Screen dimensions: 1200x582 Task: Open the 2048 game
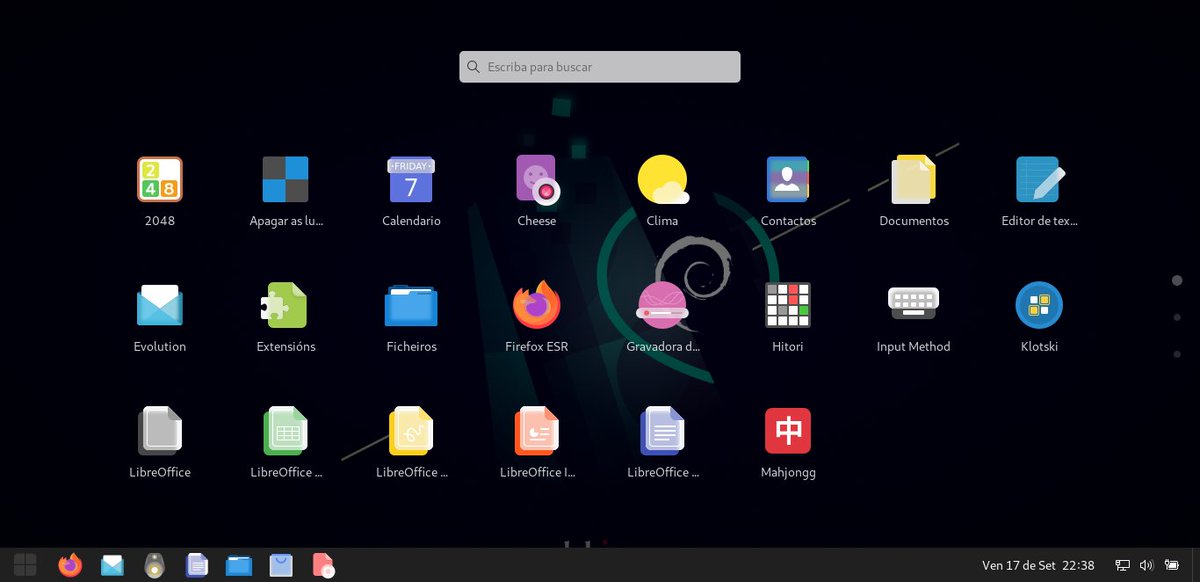tap(159, 180)
